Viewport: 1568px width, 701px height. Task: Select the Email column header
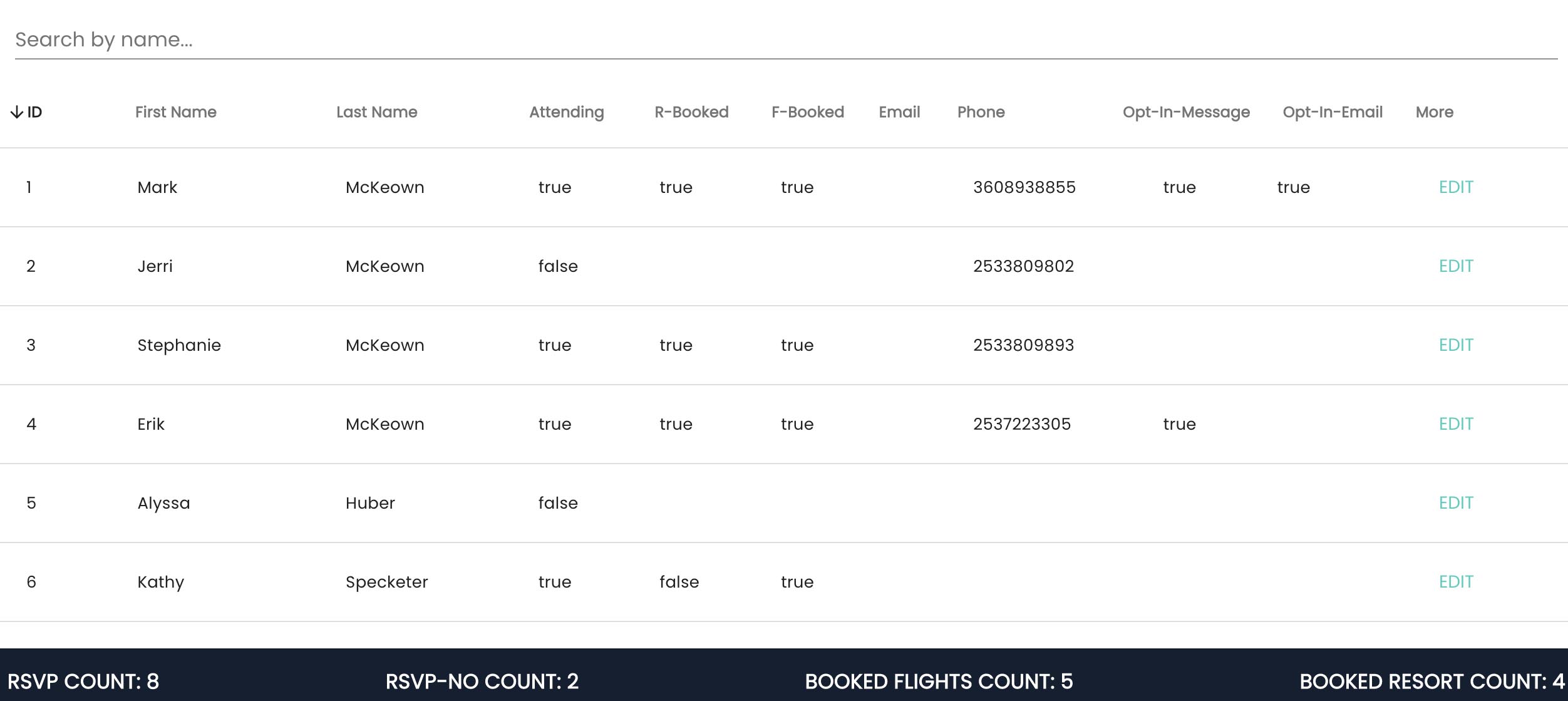click(899, 112)
